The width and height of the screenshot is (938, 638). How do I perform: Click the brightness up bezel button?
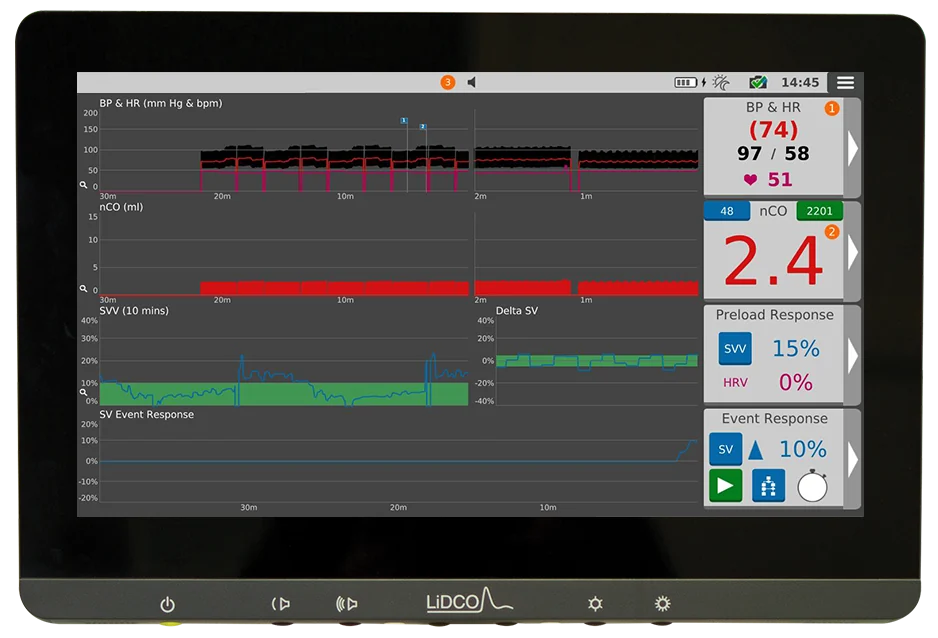coord(662,603)
